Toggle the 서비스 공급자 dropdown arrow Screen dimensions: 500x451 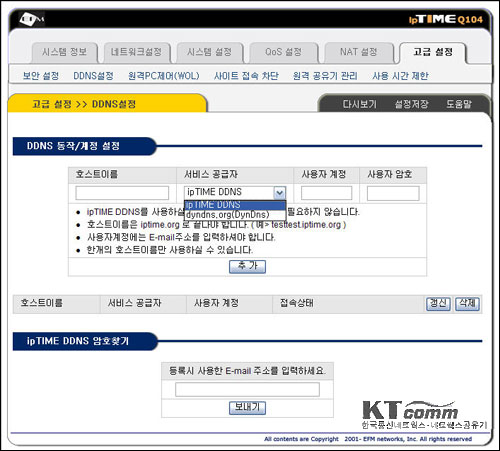[x=279, y=192]
